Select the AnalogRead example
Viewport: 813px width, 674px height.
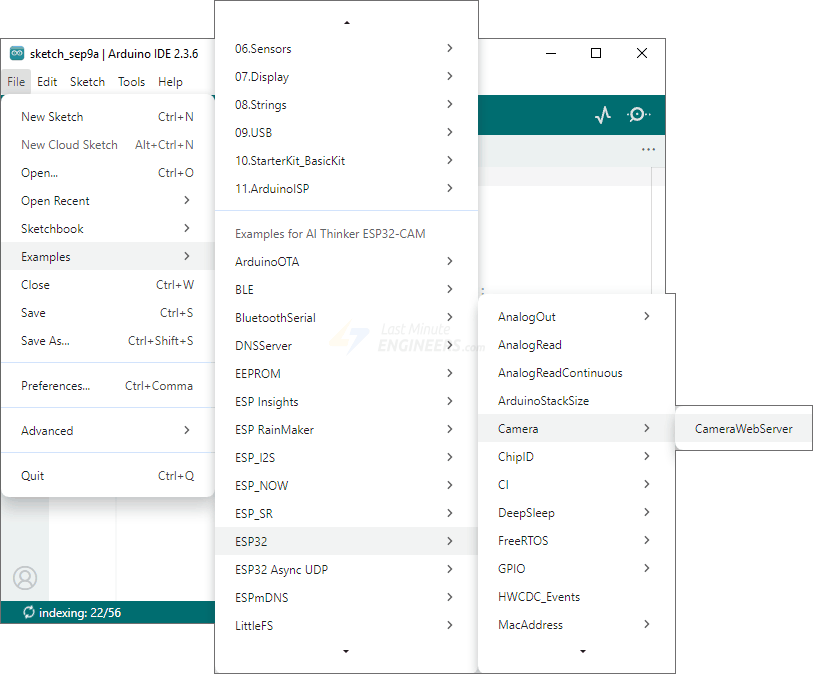pyautogui.click(x=530, y=345)
